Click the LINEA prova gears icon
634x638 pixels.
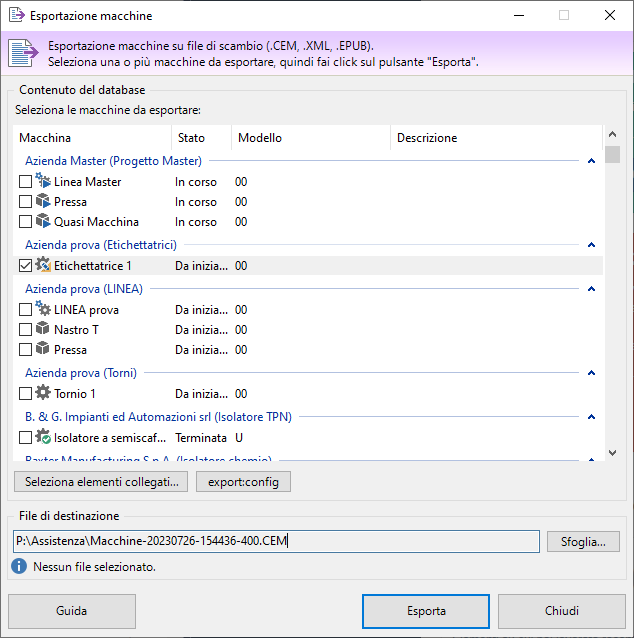43,310
